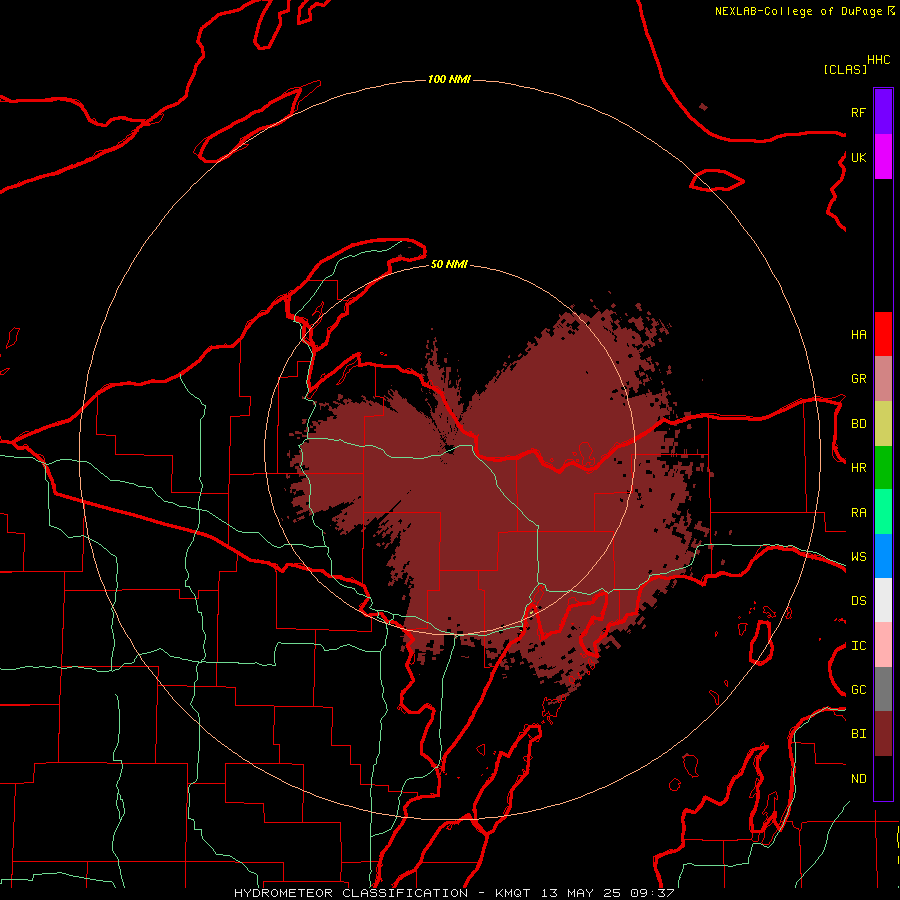Click the "RA" legend label
This screenshot has height=900, width=900.
pyautogui.click(x=858, y=513)
